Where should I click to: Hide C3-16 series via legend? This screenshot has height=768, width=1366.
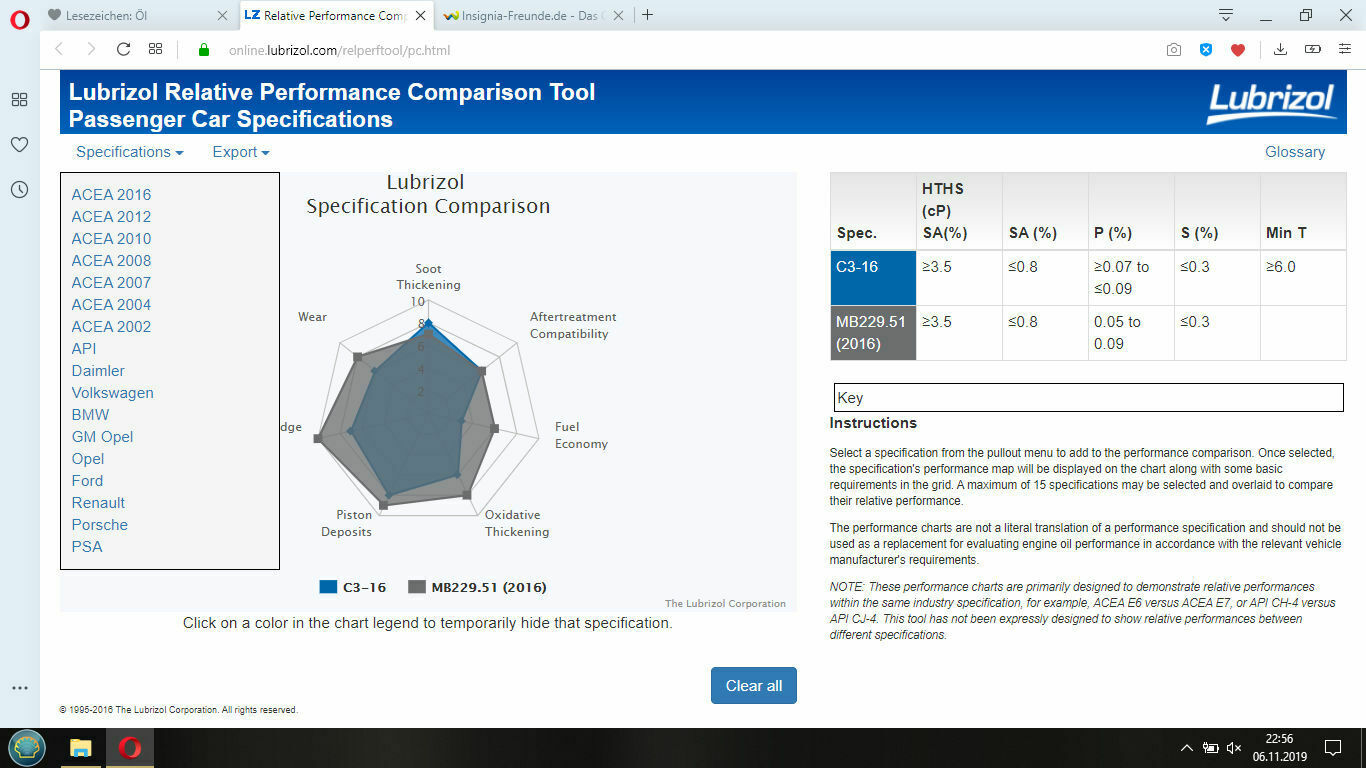pyautogui.click(x=353, y=587)
